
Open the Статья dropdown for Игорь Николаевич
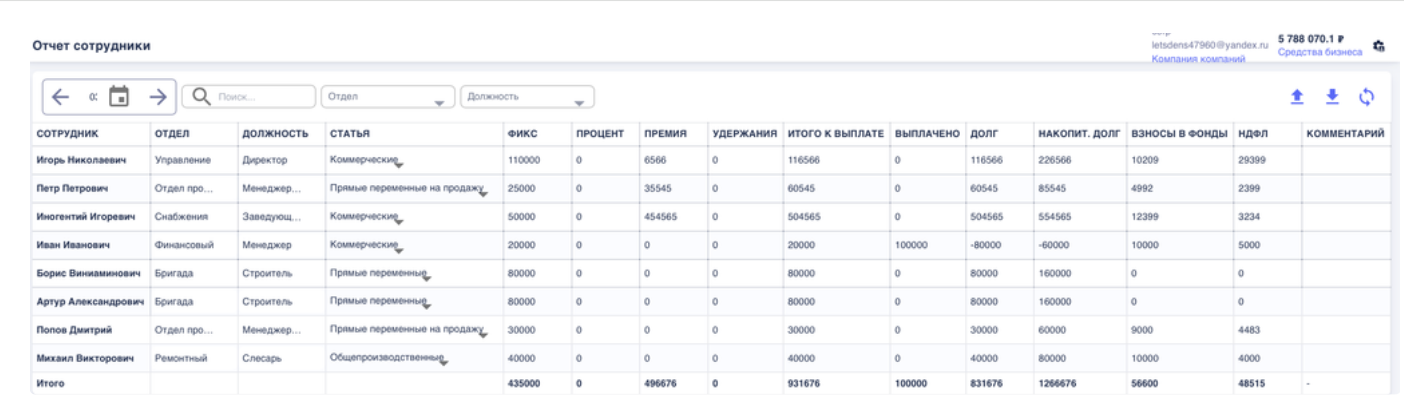tap(396, 161)
